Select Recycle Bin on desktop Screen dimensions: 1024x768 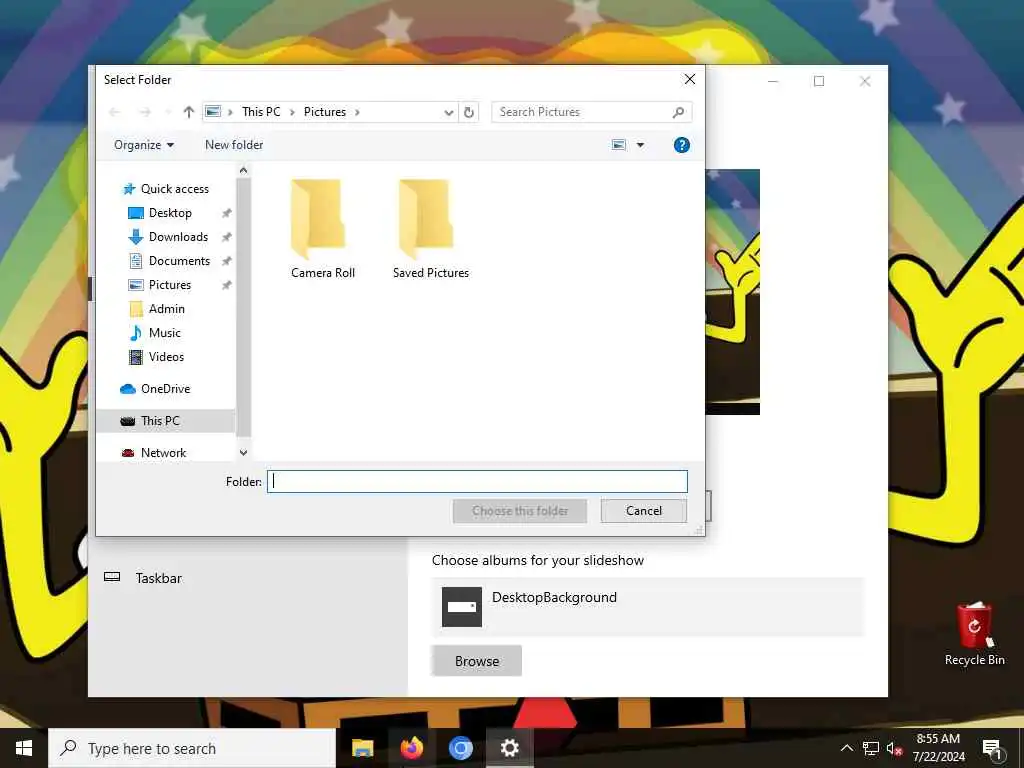click(x=974, y=634)
